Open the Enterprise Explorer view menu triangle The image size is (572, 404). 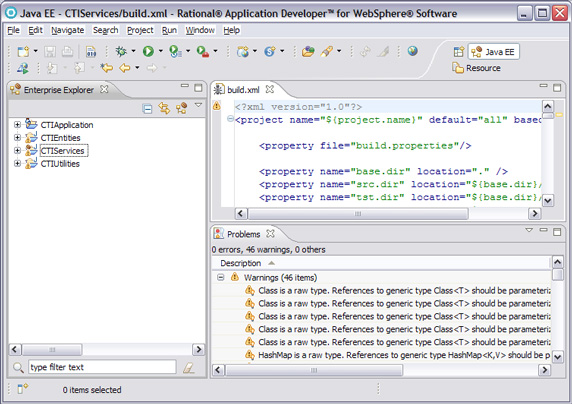(198, 105)
